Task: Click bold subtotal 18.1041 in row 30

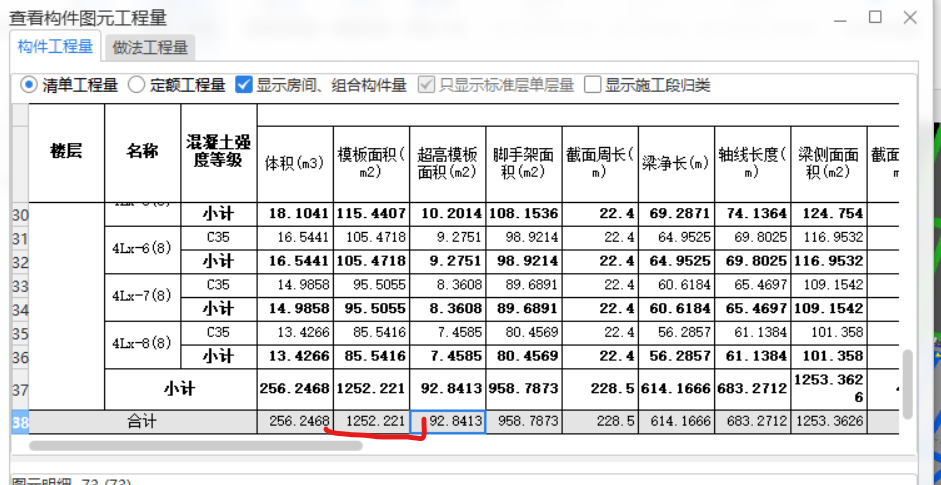Action: 295,214
